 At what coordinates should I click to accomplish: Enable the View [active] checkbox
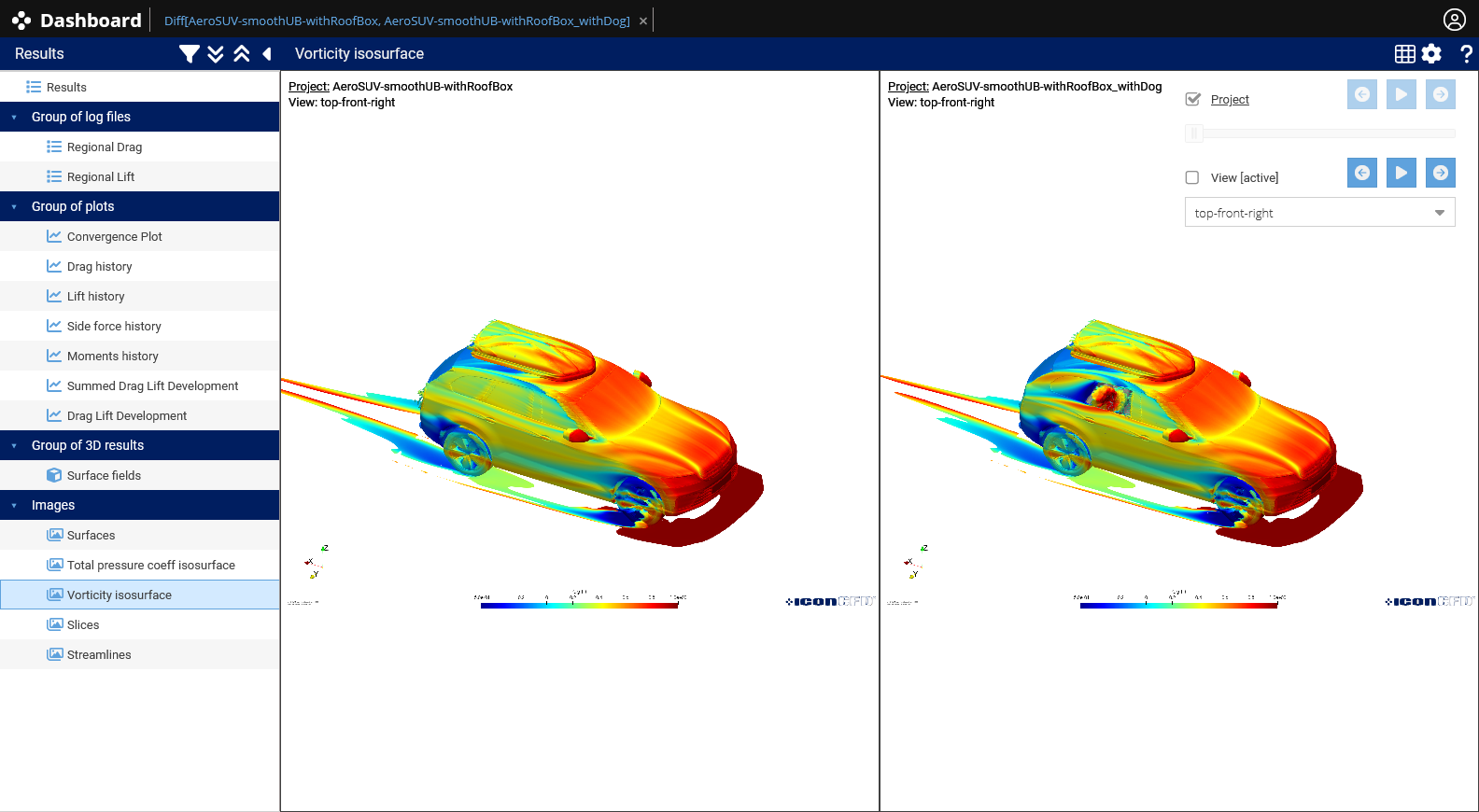click(x=1192, y=177)
